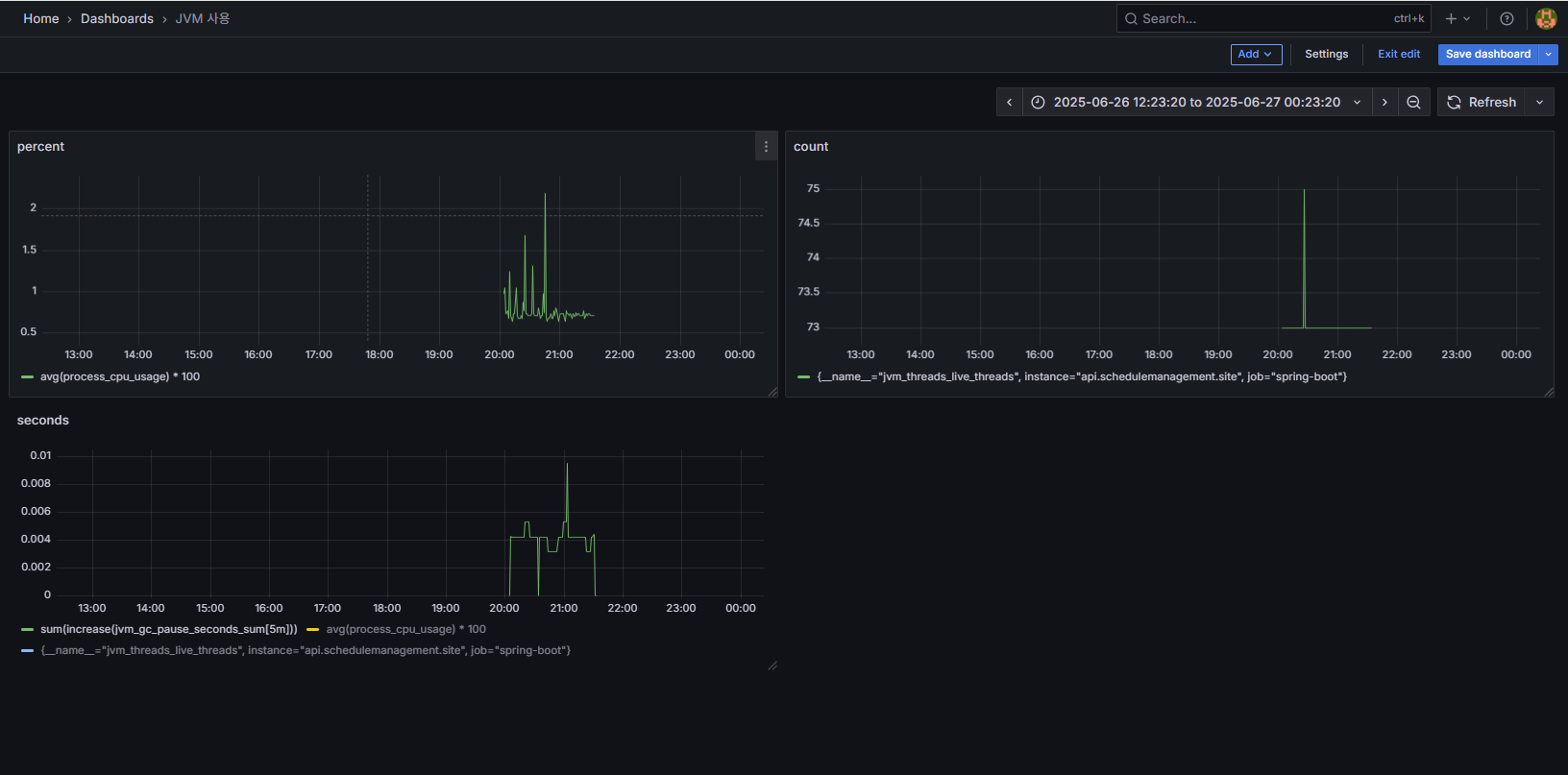Click the 1.5 y-axis label in percent panel

coord(29,249)
